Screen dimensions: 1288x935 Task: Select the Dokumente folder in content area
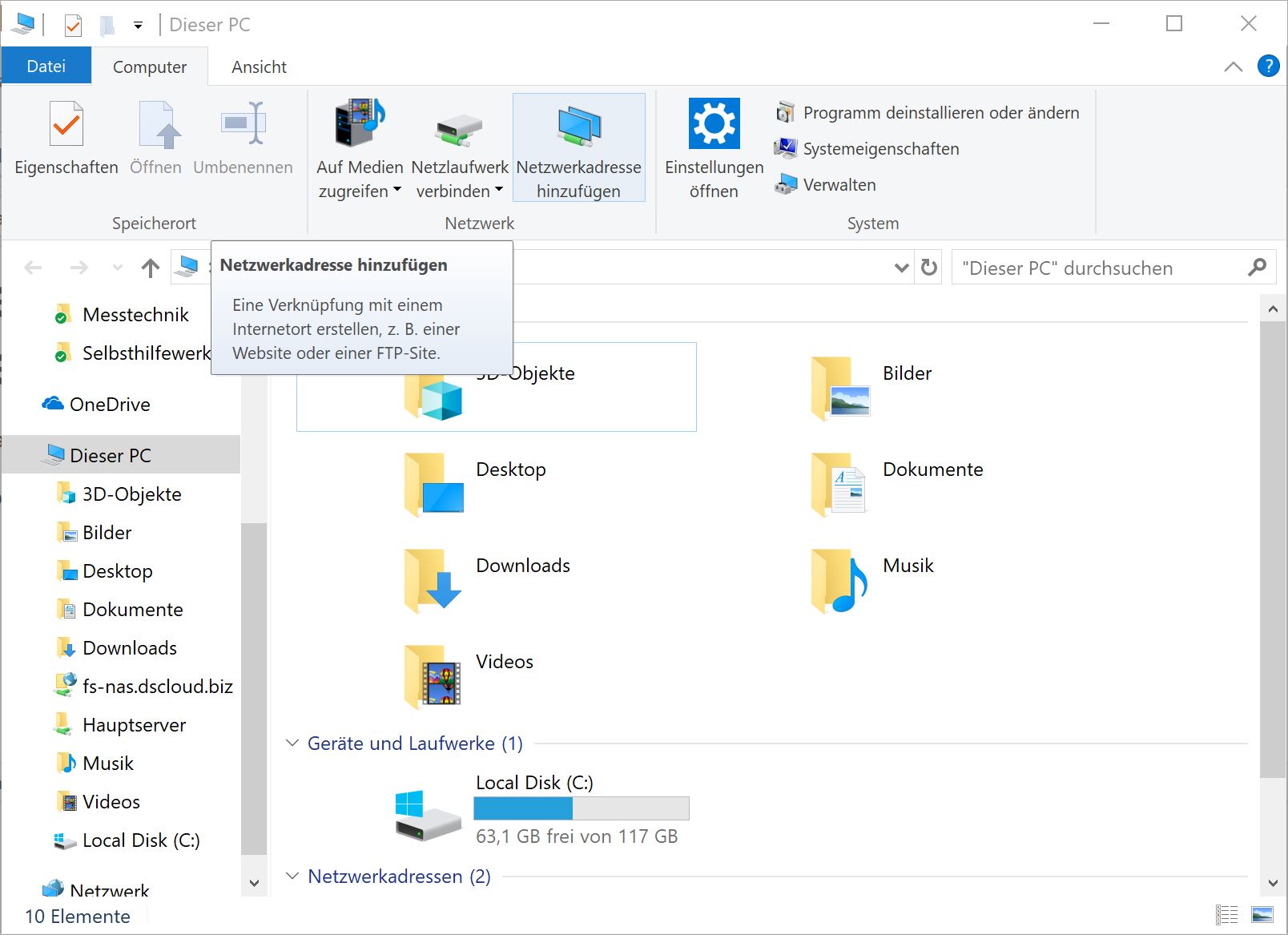[897, 484]
